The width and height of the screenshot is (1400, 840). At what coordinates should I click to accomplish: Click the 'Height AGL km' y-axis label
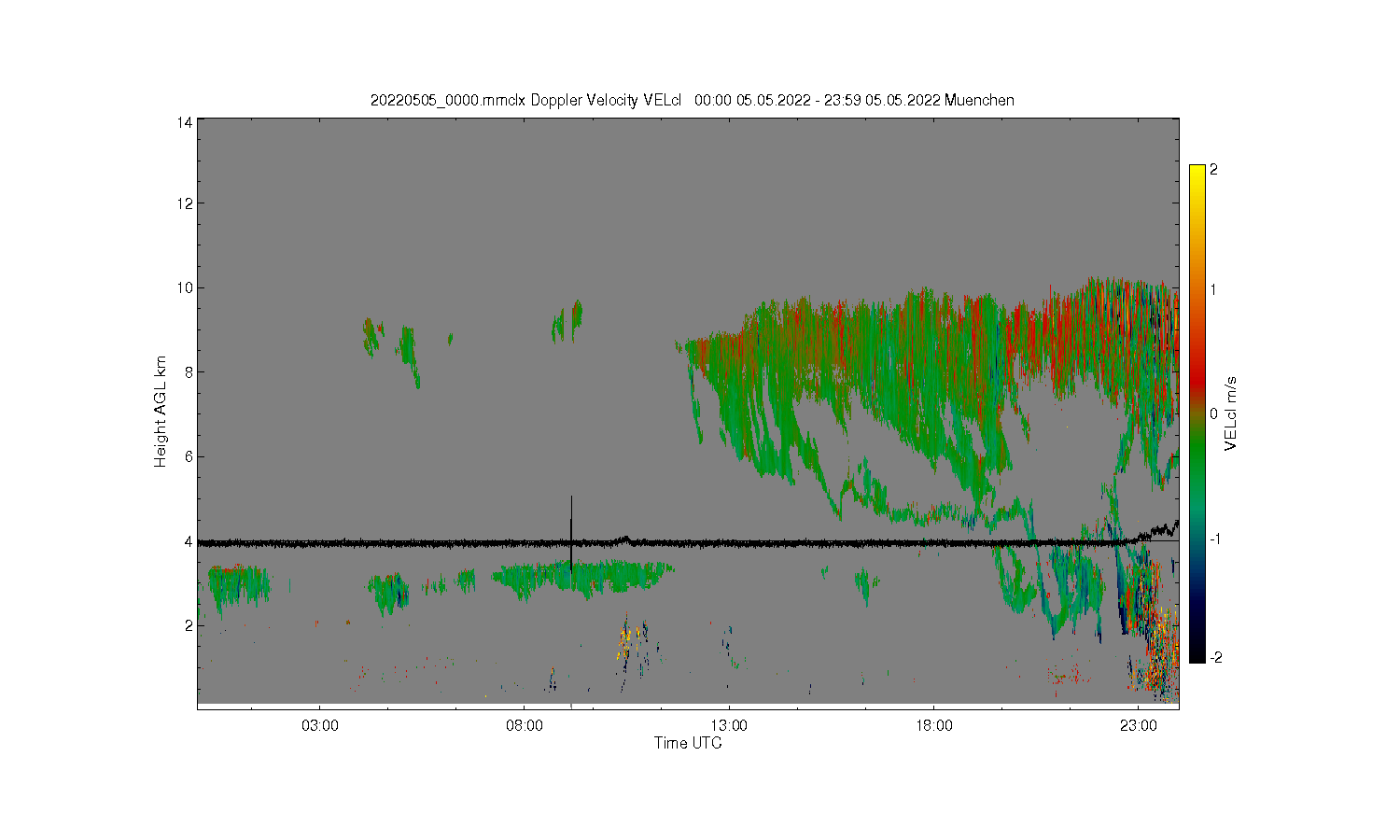(x=161, y=412)
